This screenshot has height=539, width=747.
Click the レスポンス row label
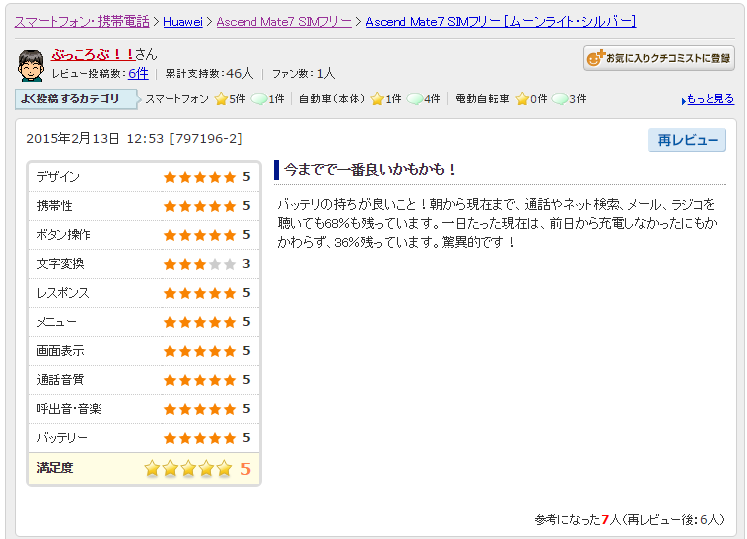click(63, 293)
